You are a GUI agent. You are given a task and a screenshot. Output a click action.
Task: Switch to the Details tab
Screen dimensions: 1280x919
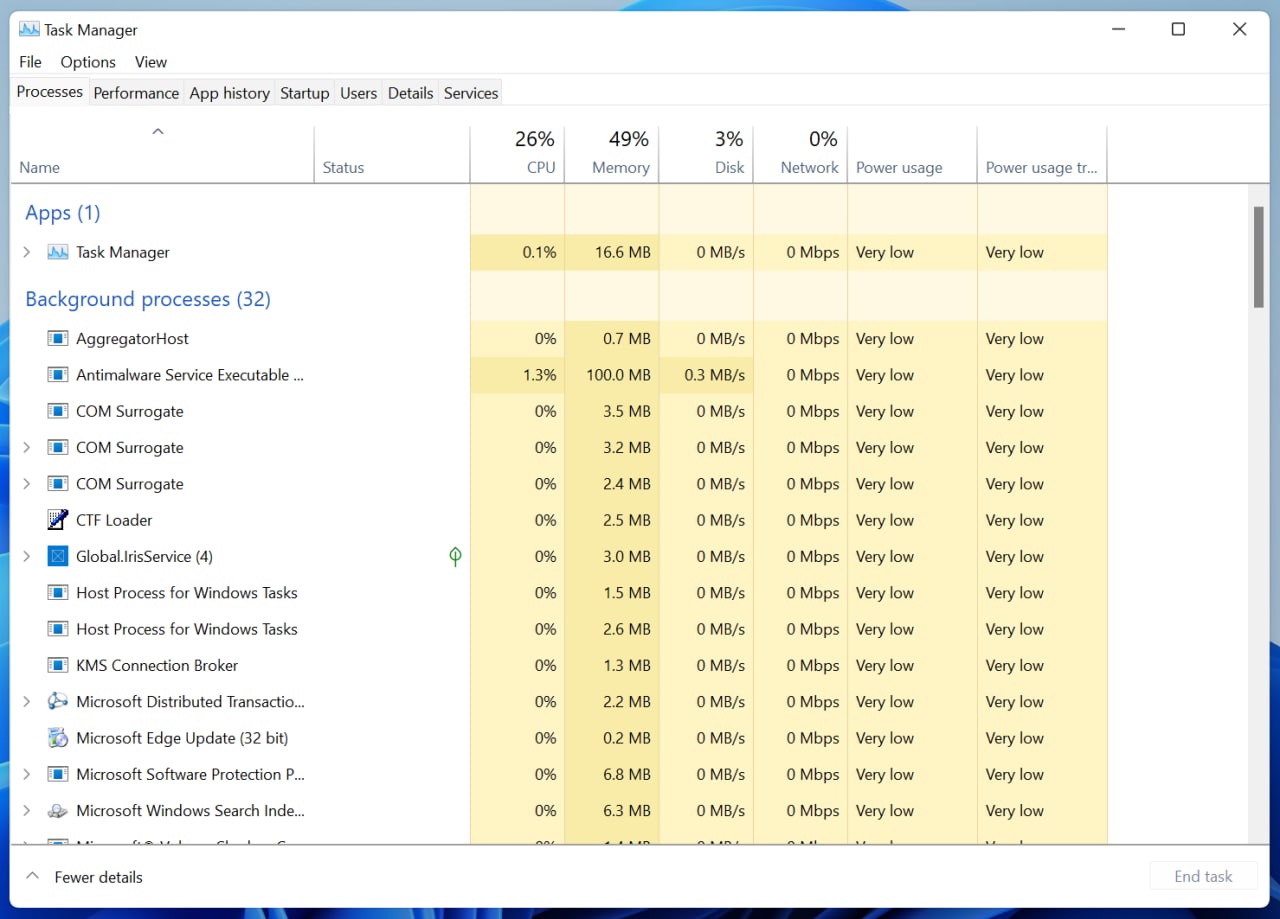(x=410, y=93)
